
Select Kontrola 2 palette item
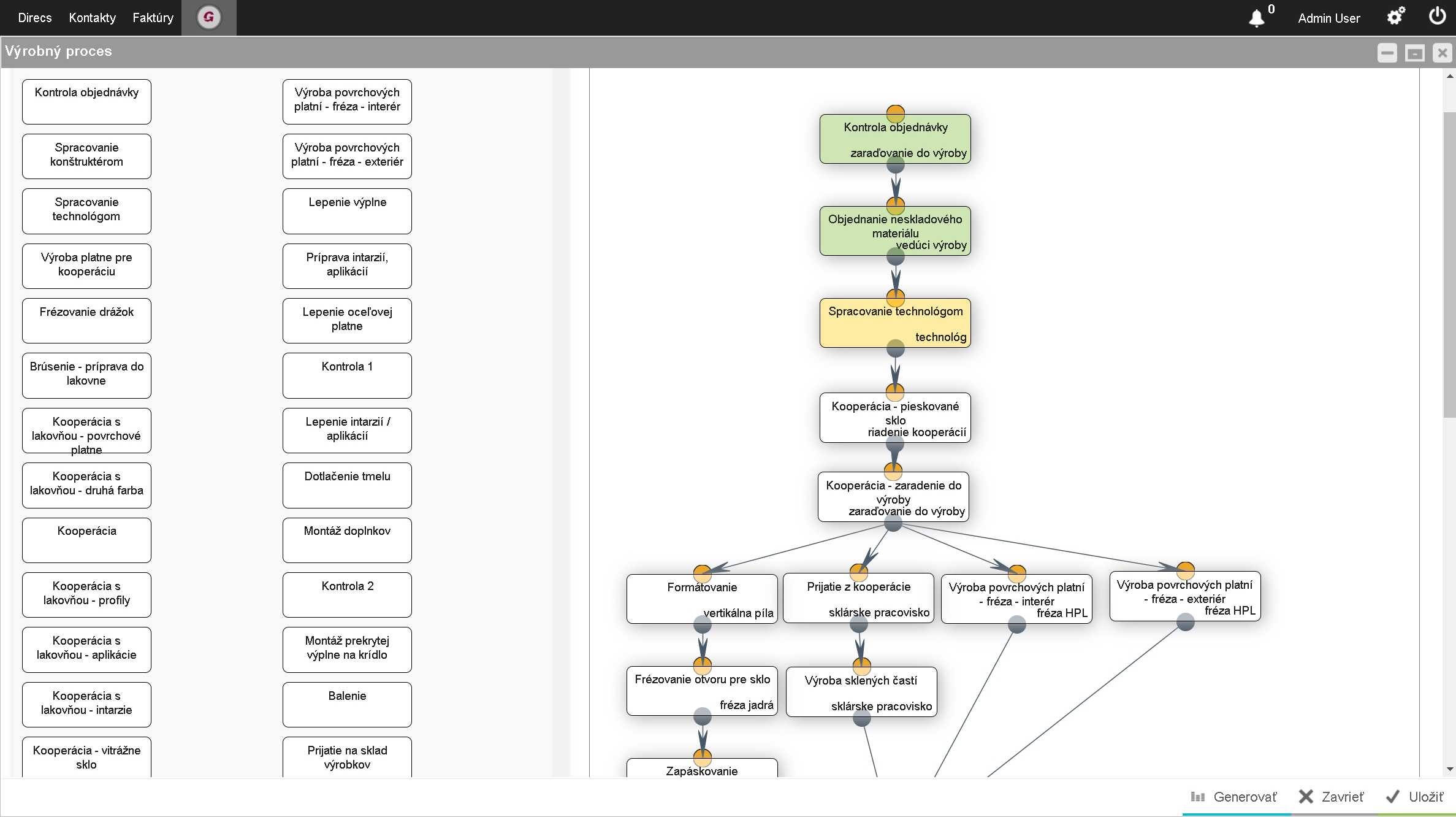(x=347, y=595)
